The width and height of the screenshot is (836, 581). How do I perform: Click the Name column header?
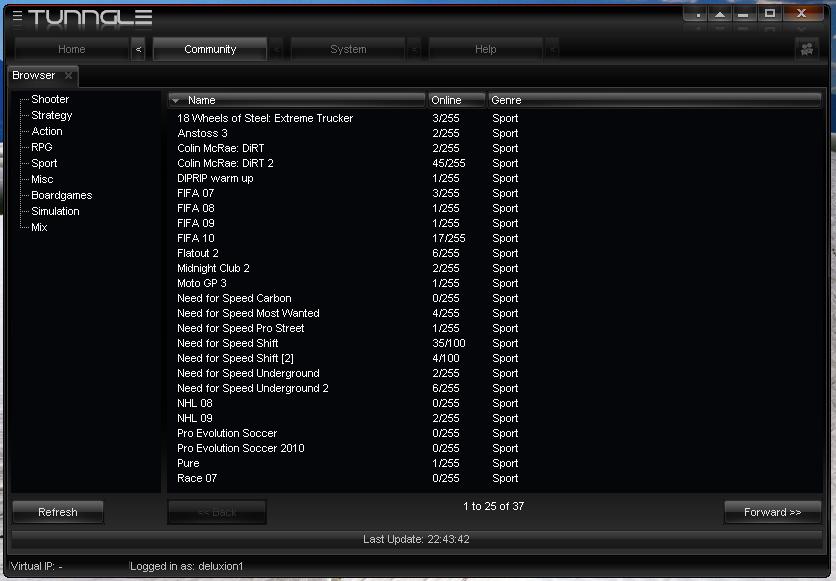tap(297, 100)
